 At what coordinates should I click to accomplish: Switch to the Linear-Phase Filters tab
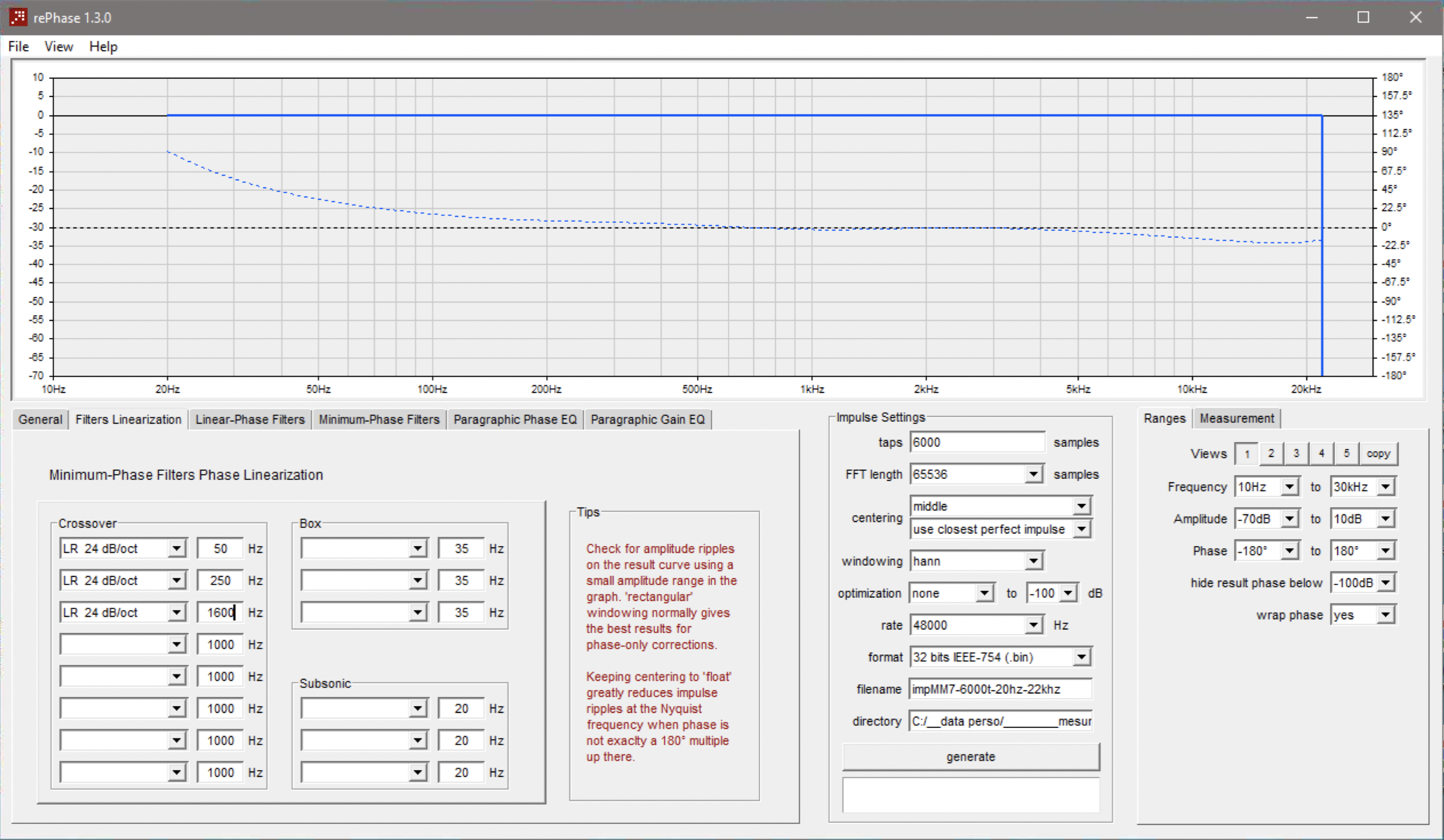(250, 419)
